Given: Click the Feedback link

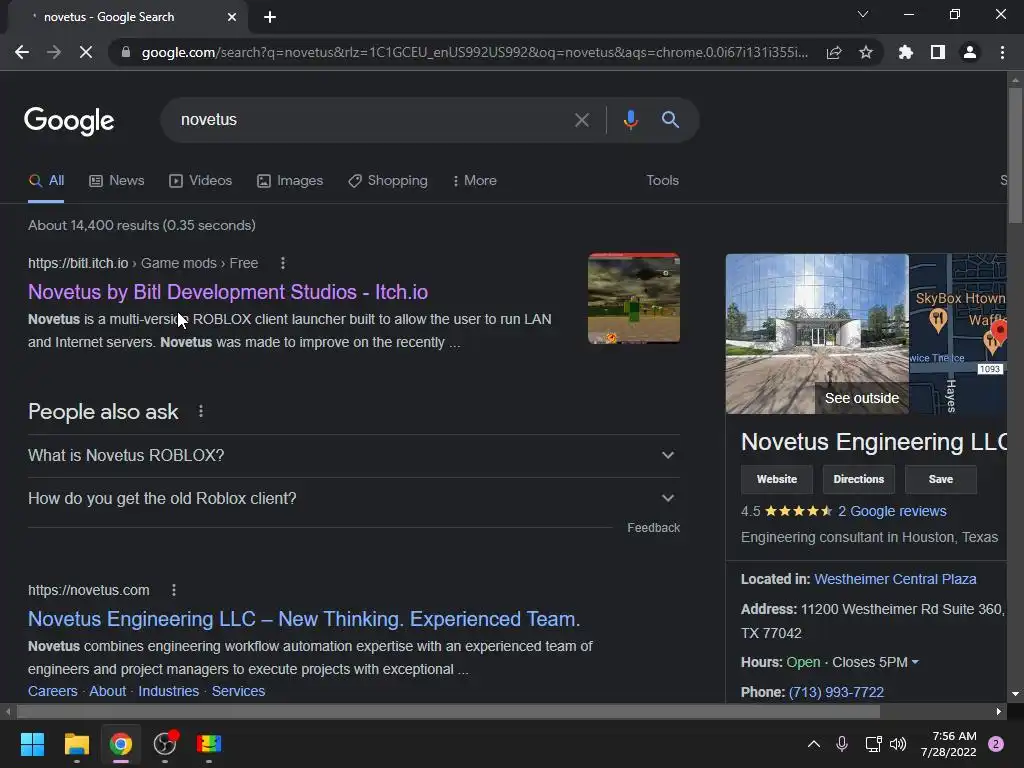Looking at the screenshot, I should click(653, 528).
